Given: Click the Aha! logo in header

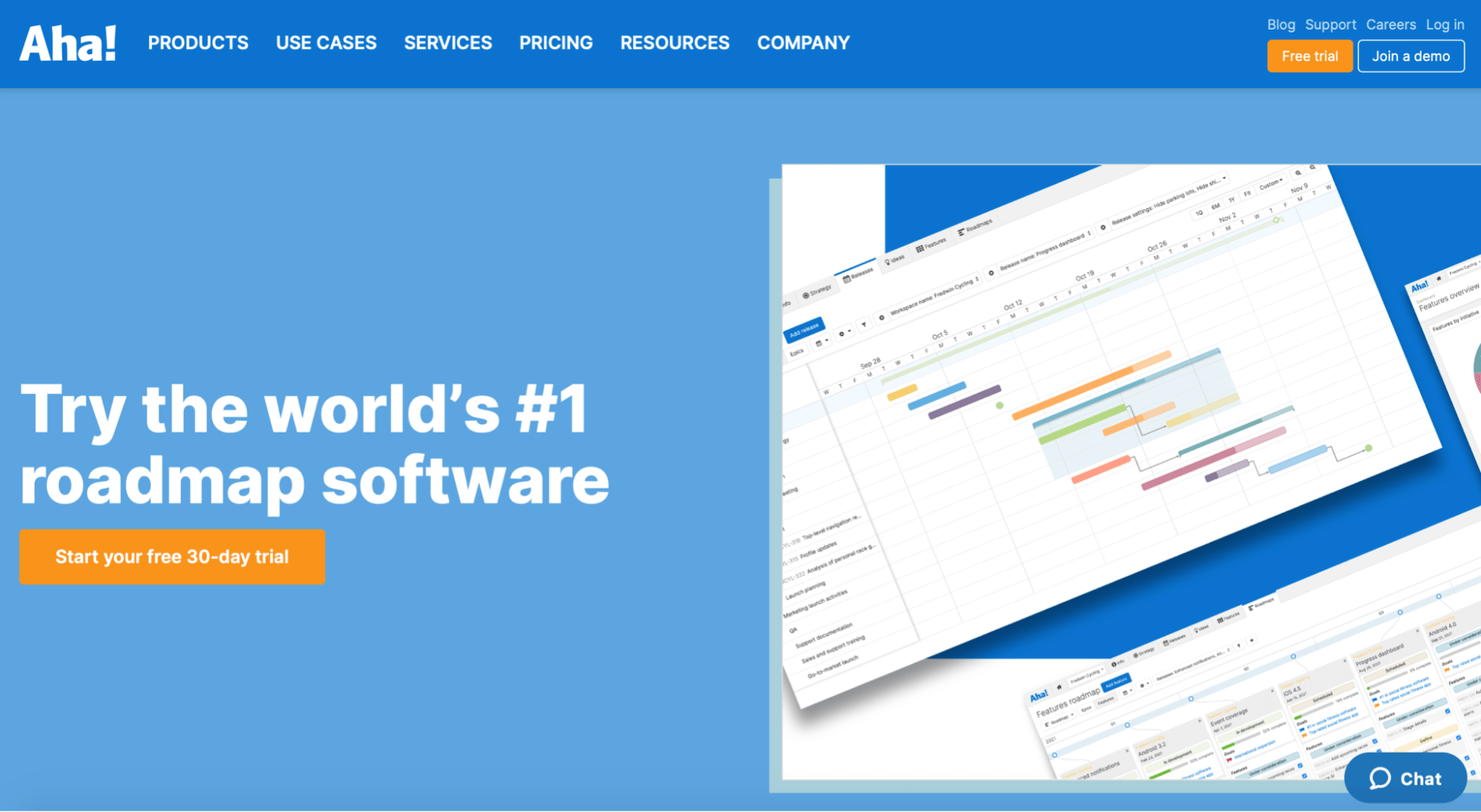Looking at the screenshot, I should (67, 43).
